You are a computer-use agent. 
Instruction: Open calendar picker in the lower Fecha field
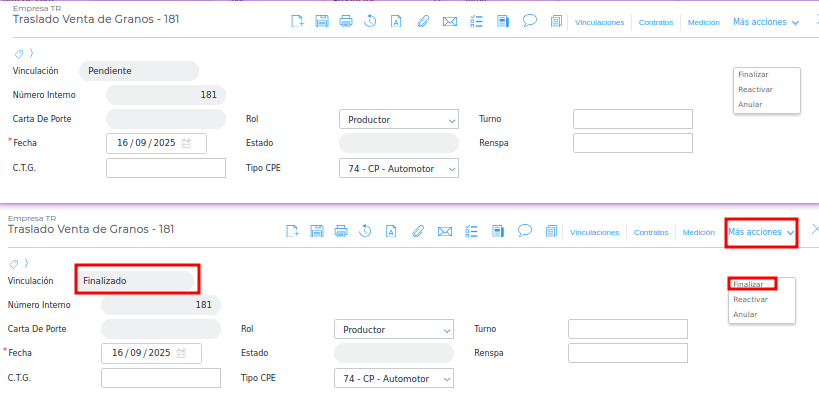tap(181, 353)
